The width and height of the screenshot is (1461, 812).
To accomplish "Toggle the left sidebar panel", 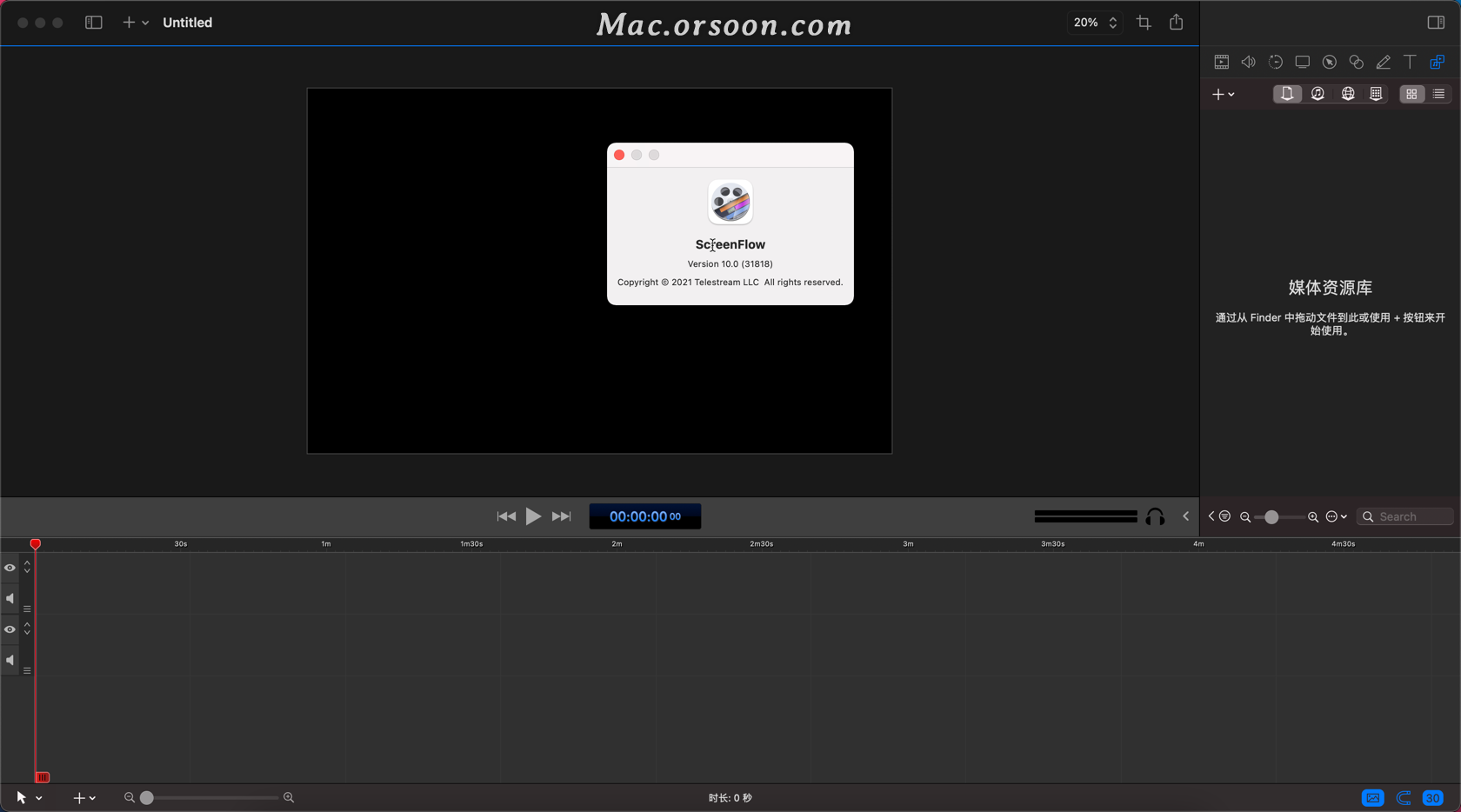I will pyautogui.click(x=94, y=23).
